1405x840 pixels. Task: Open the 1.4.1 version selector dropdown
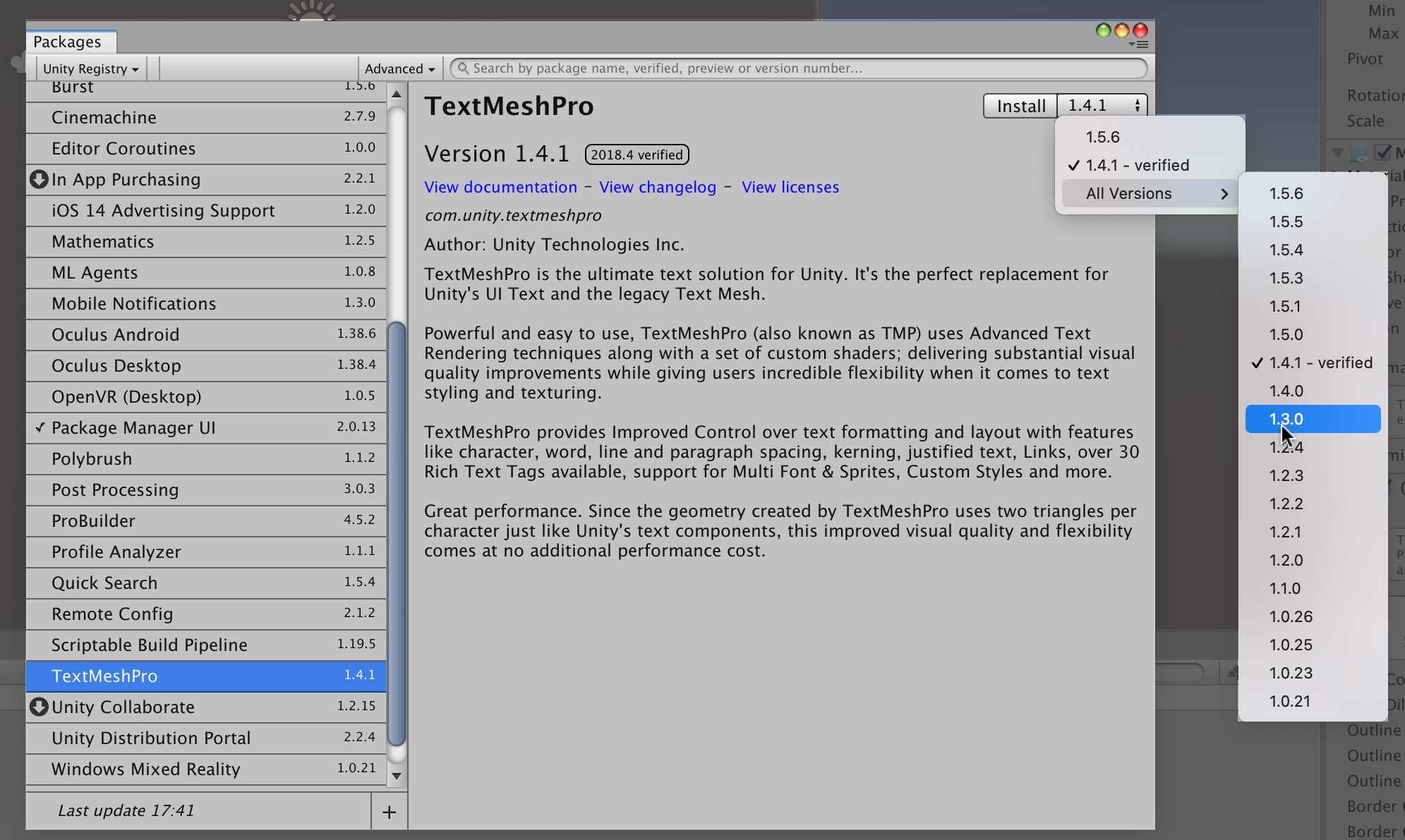[x=1102, y=106]
